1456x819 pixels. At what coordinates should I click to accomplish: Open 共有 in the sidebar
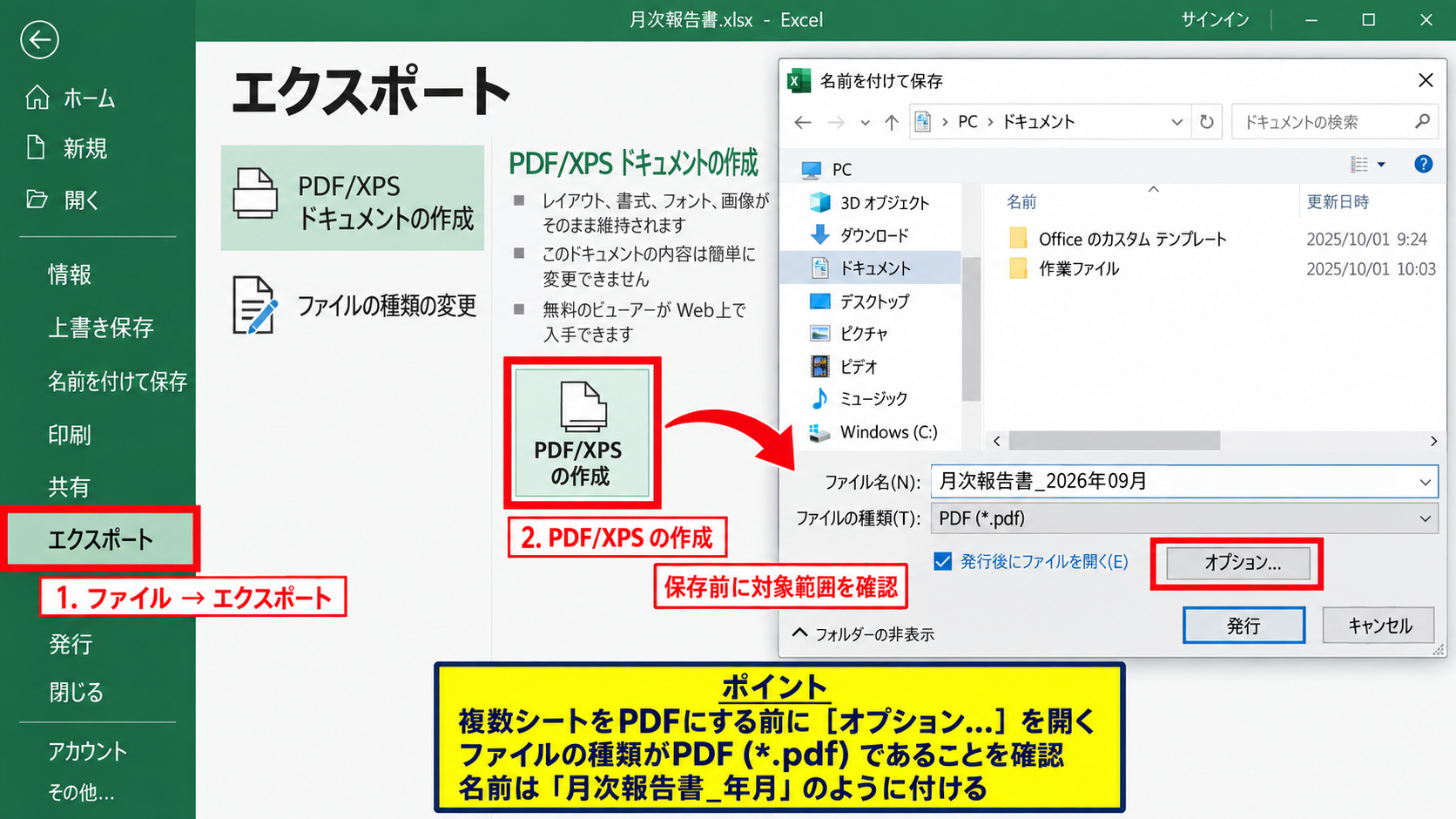pyautogui.click(x=70, y=486)
